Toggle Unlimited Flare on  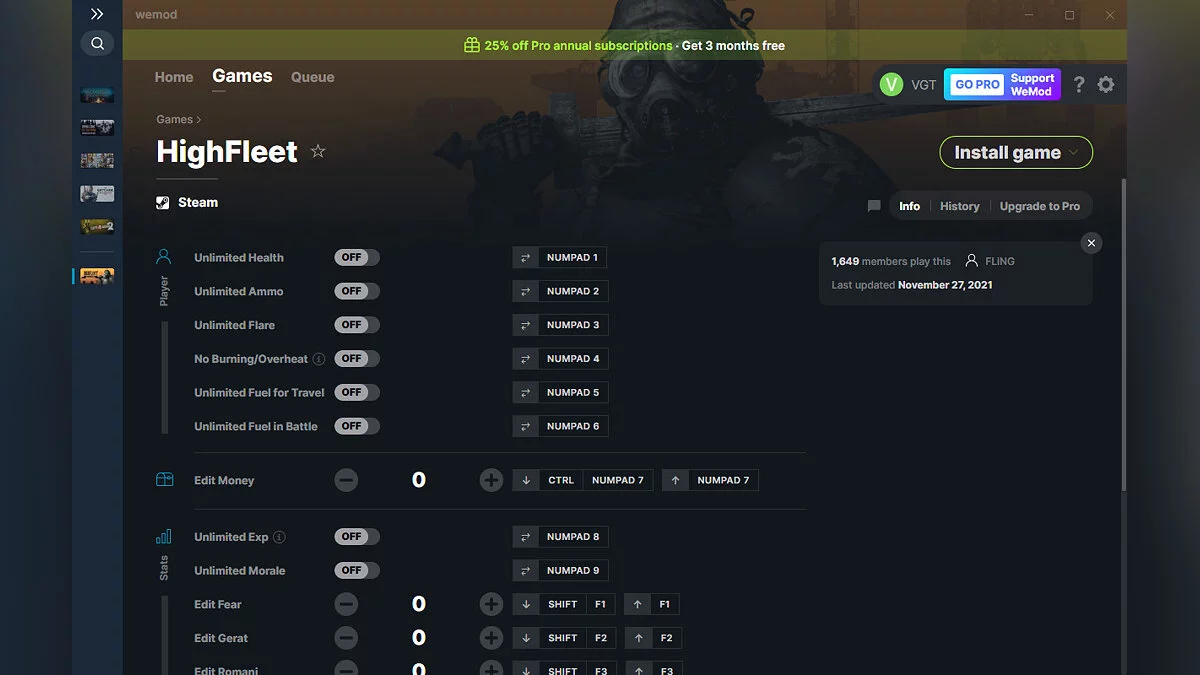click(x=357, y=325)
